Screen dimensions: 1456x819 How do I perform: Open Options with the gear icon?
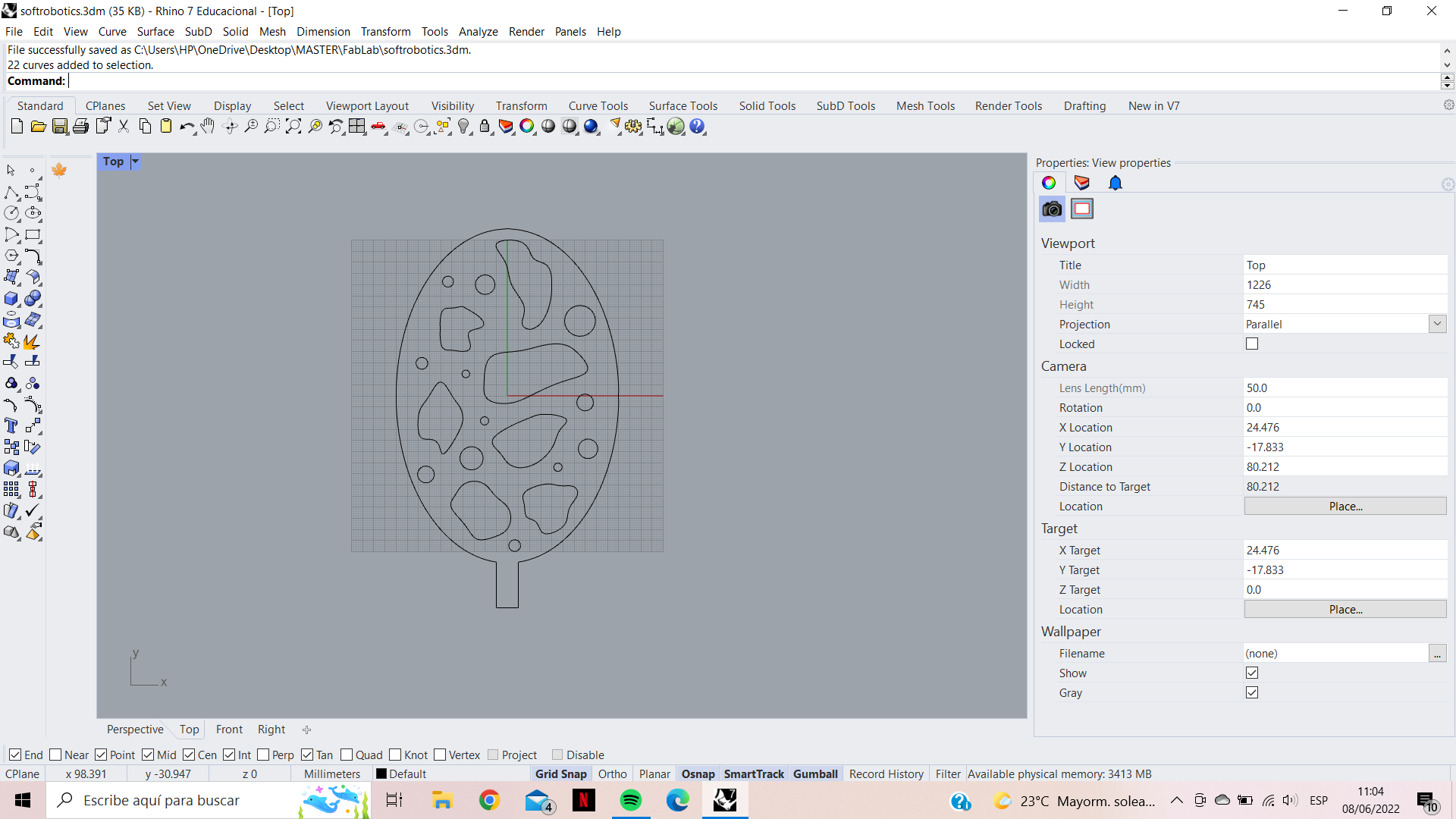tap(634, 127)
